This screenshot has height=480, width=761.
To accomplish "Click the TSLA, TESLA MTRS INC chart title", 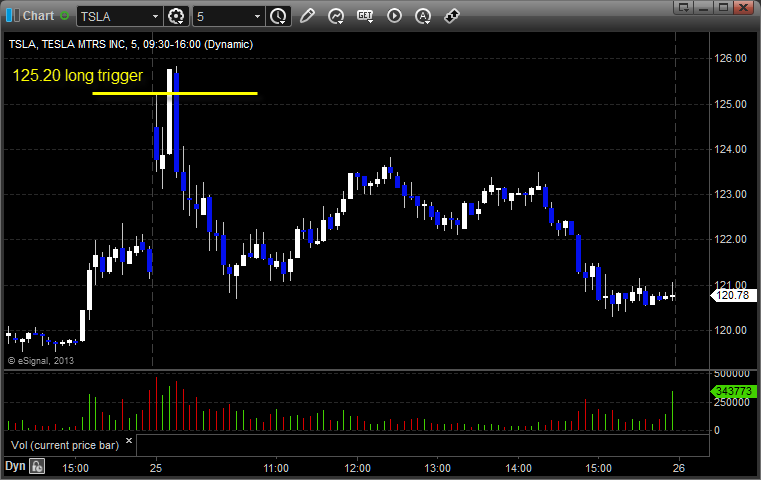I will 131,44.
